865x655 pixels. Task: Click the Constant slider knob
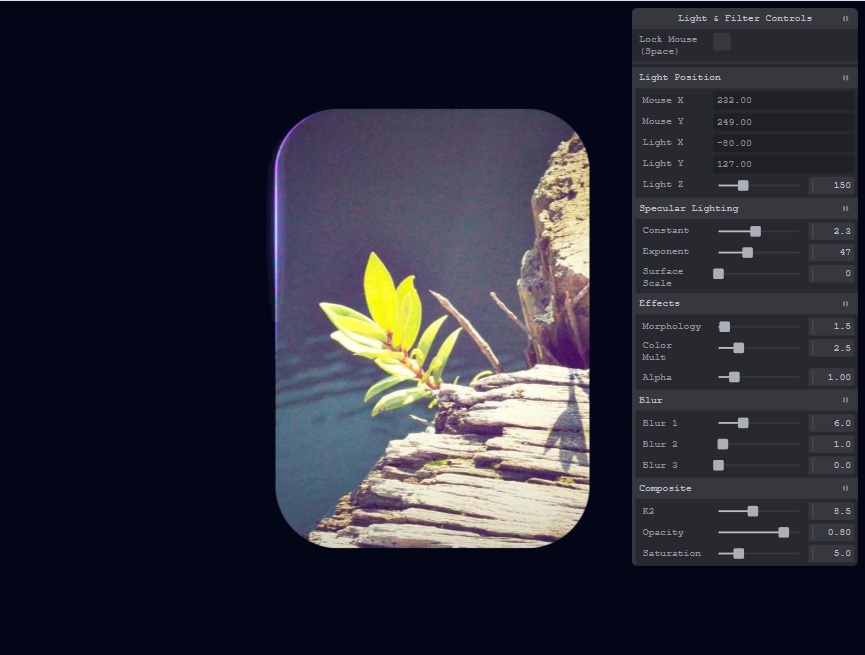[x=755, y=231]
